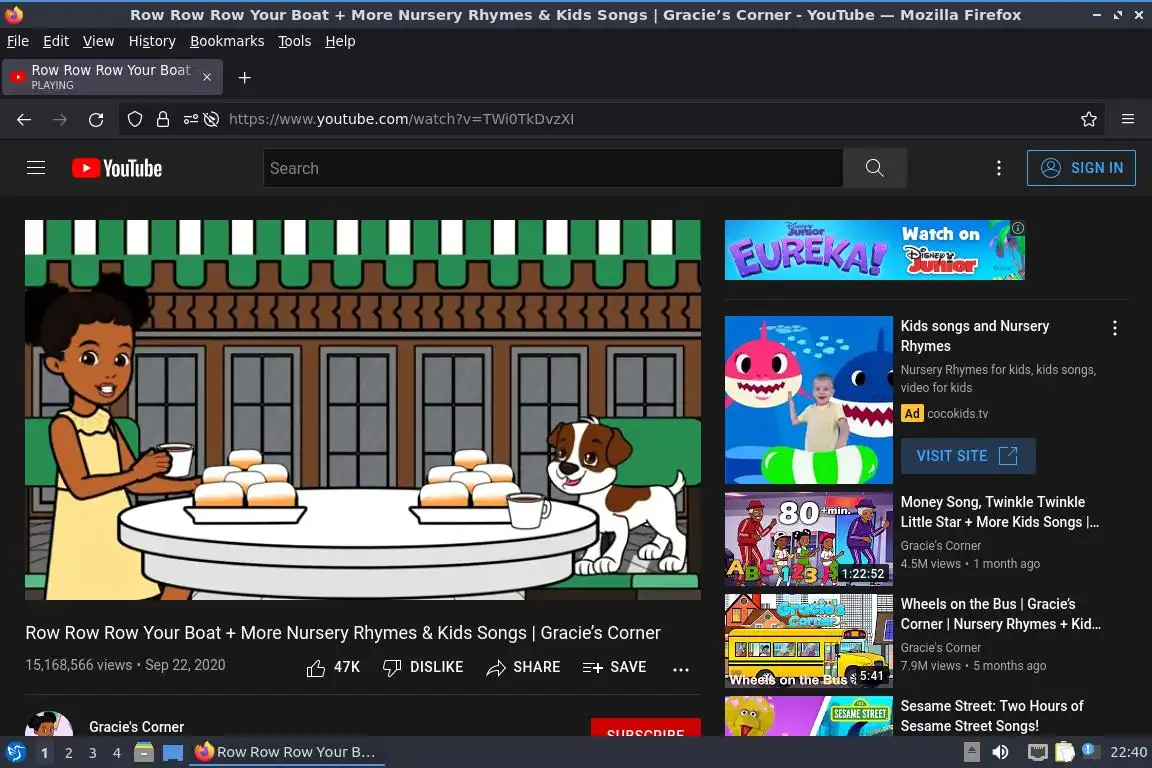Open the YouTube hamburger guide menu

pyautogui.click(x=36, y=168)
